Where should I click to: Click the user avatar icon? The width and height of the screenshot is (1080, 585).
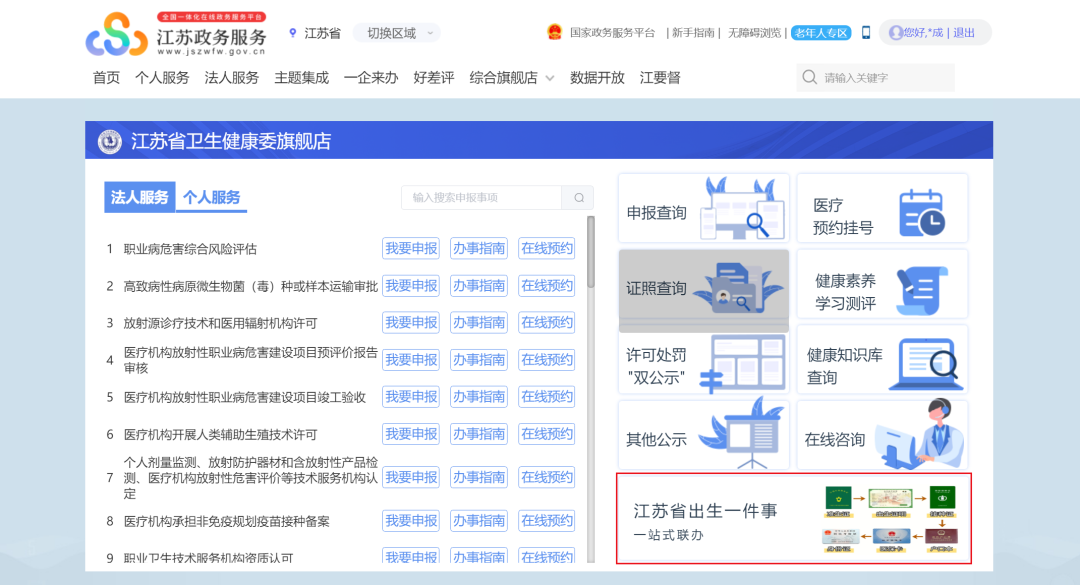(895, 32)
